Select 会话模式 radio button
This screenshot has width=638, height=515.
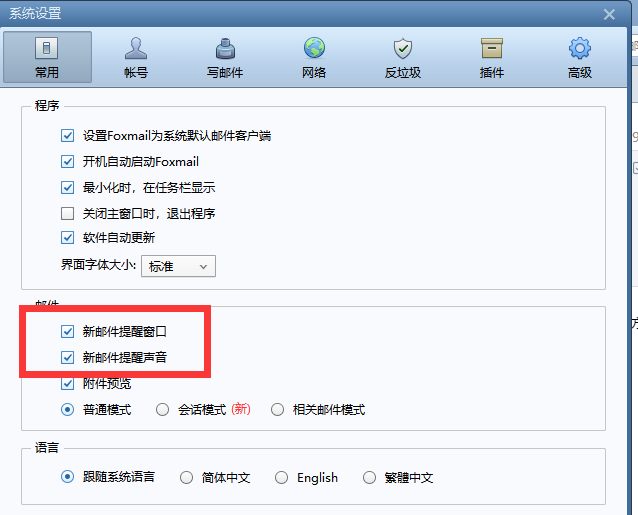pyautogui.click(x=163, y=409)
